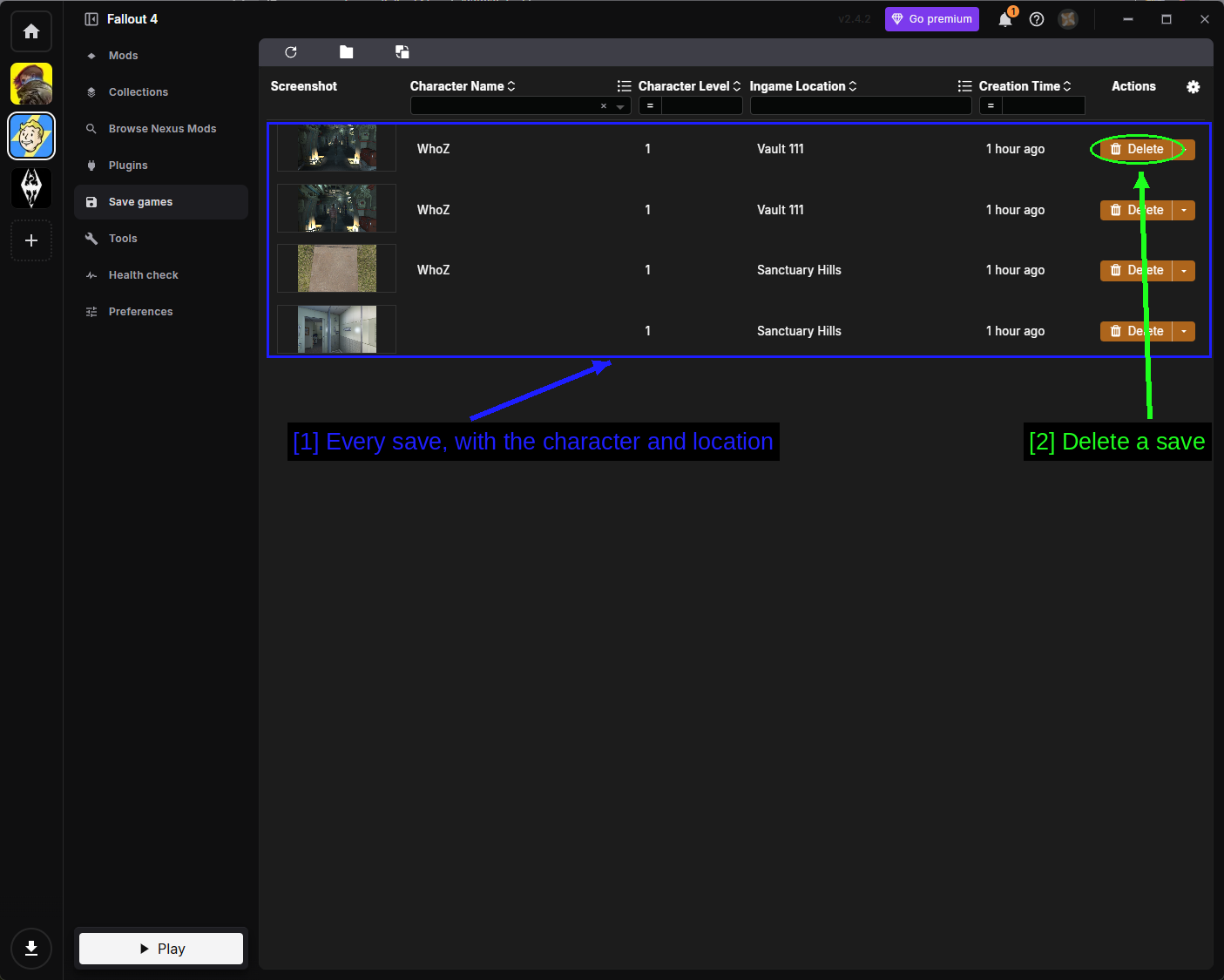
Task: Refresh the save games list
Action: tap(291, 52)
